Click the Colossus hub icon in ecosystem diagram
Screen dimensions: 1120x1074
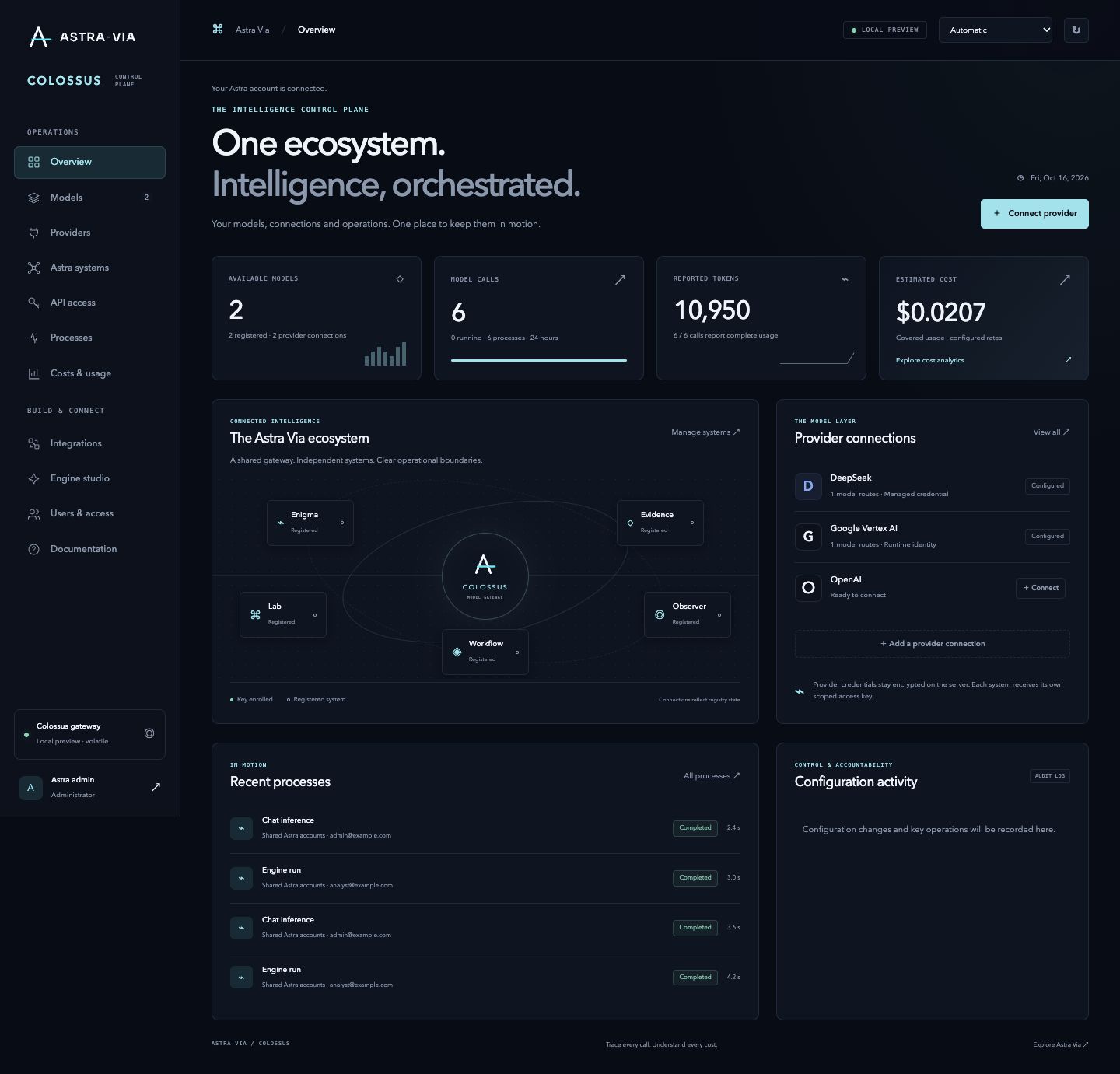pyautogui.click(x=485, y=576)
